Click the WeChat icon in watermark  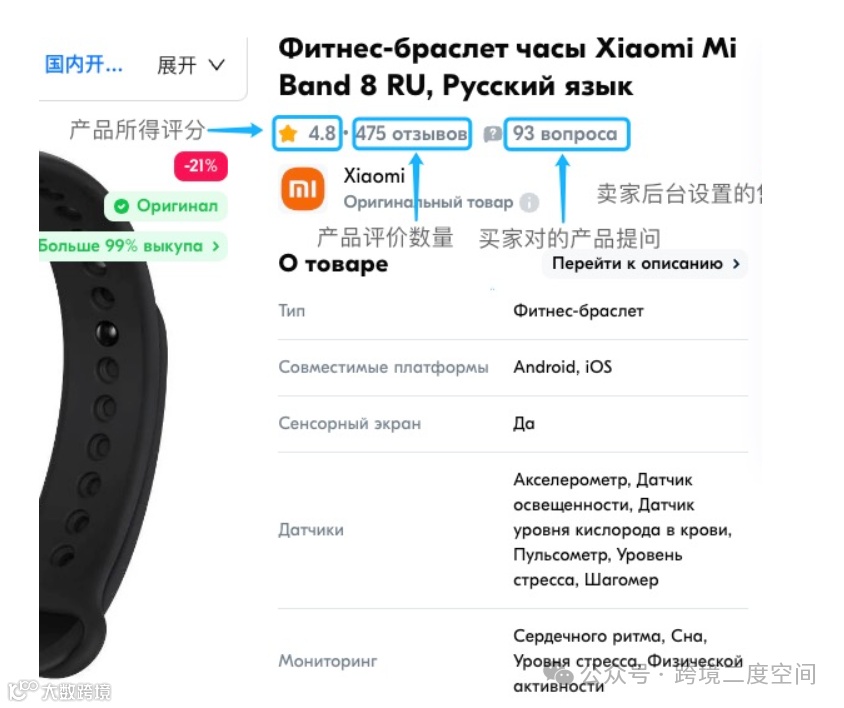tap(559, 675)
